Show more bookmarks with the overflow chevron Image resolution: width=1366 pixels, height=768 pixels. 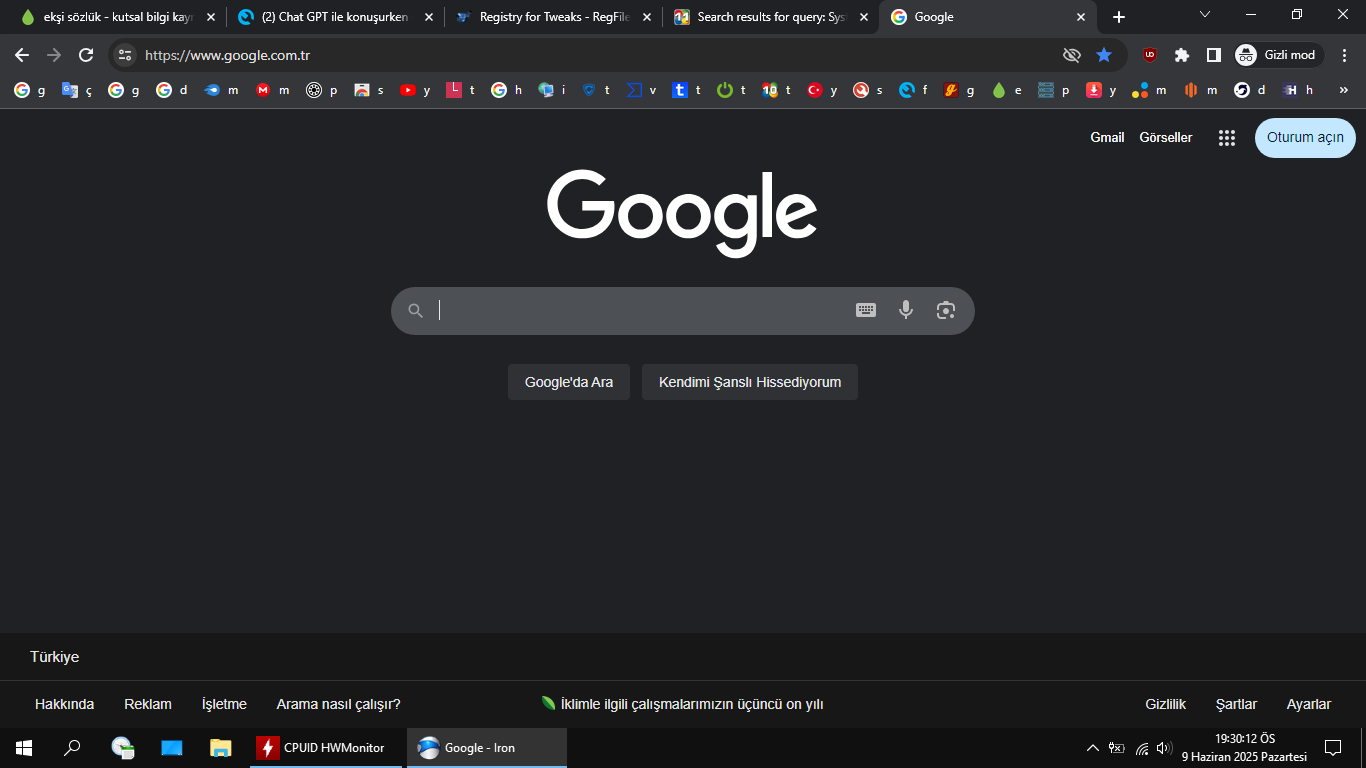pyautogui.click(x=1342, y=90)
